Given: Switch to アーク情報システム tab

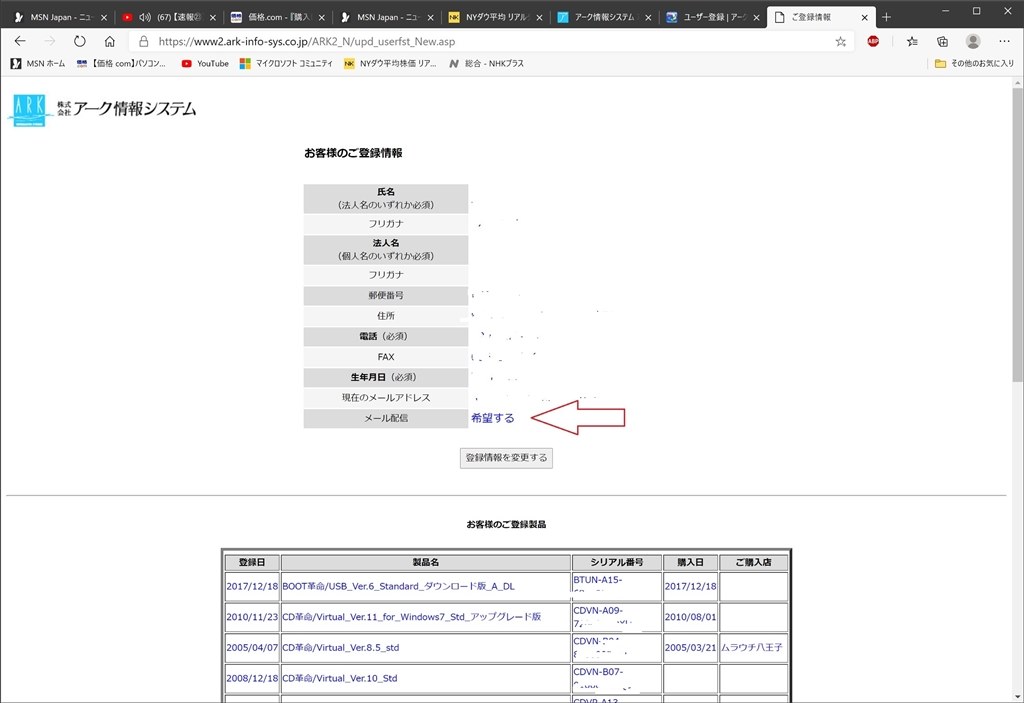Looking at the screenshot, I should point(603,18).
